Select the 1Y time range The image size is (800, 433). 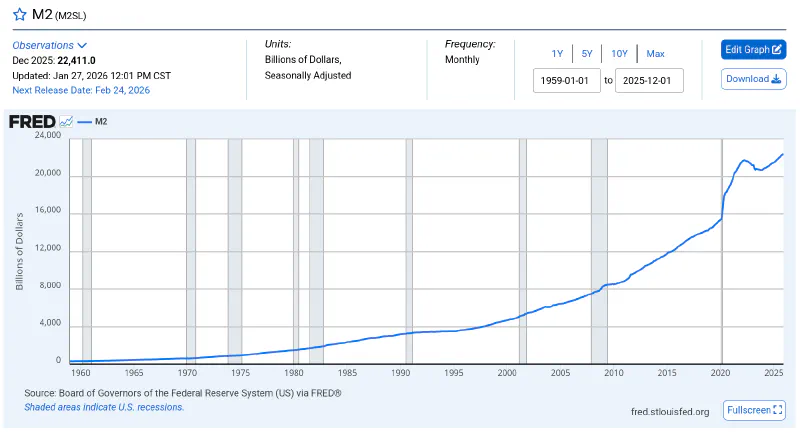[x=557, y=54]
